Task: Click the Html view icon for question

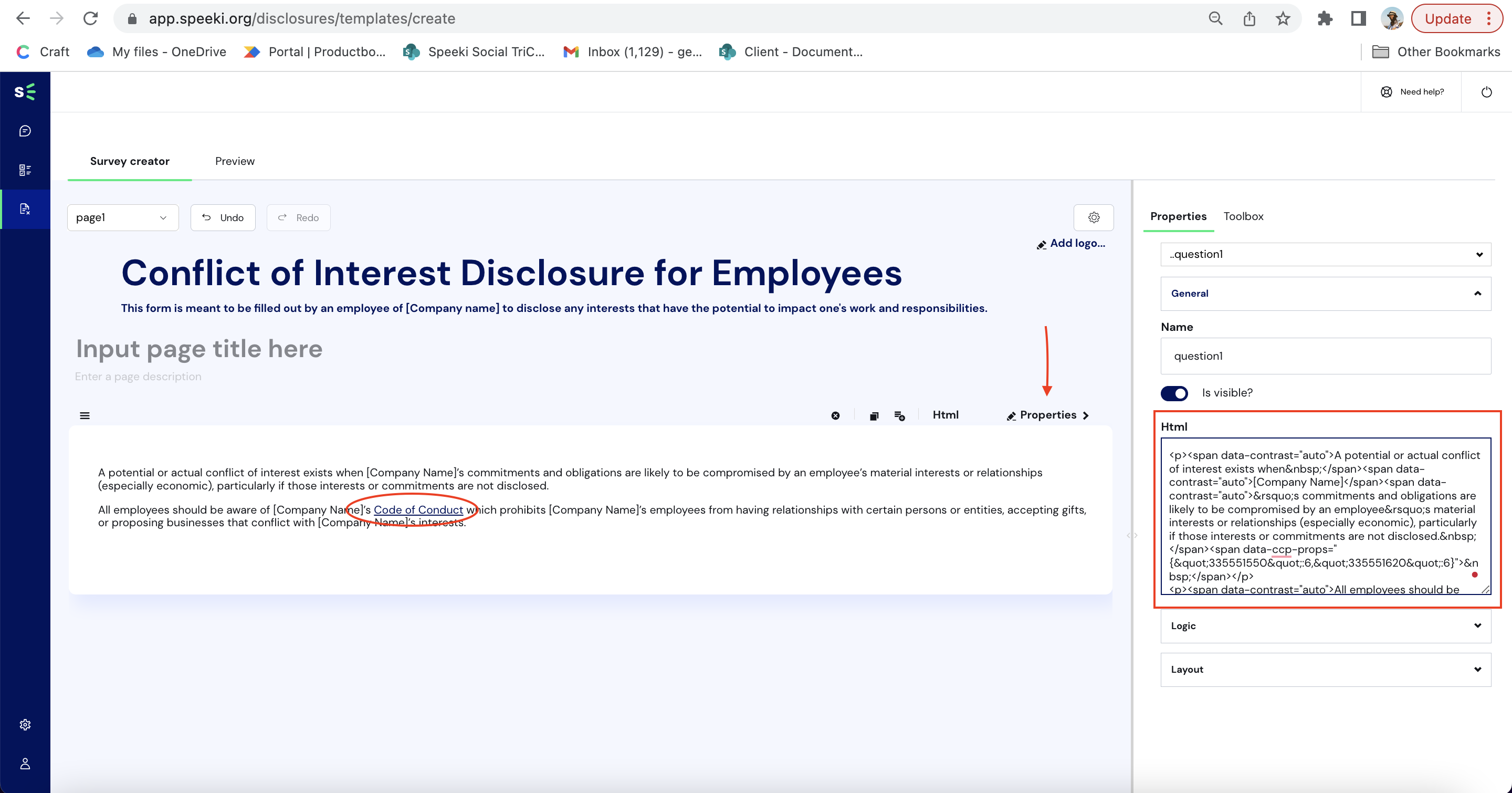Action: point(944,415)
